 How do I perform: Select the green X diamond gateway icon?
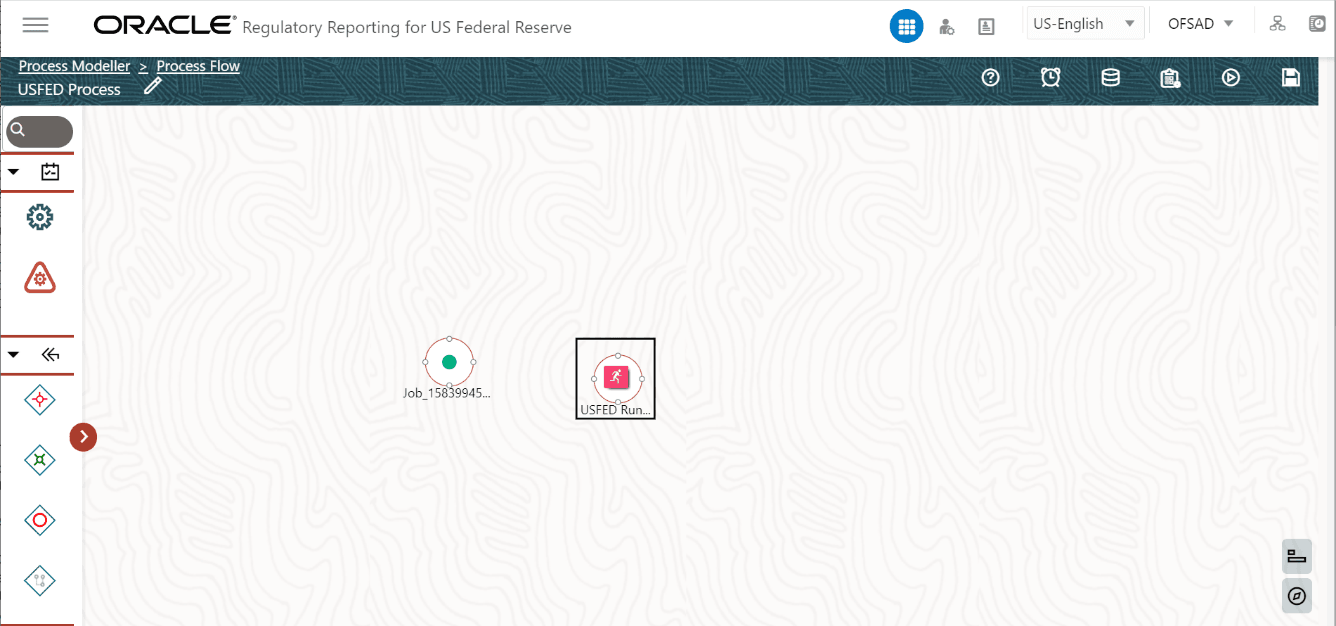(39, 460)
